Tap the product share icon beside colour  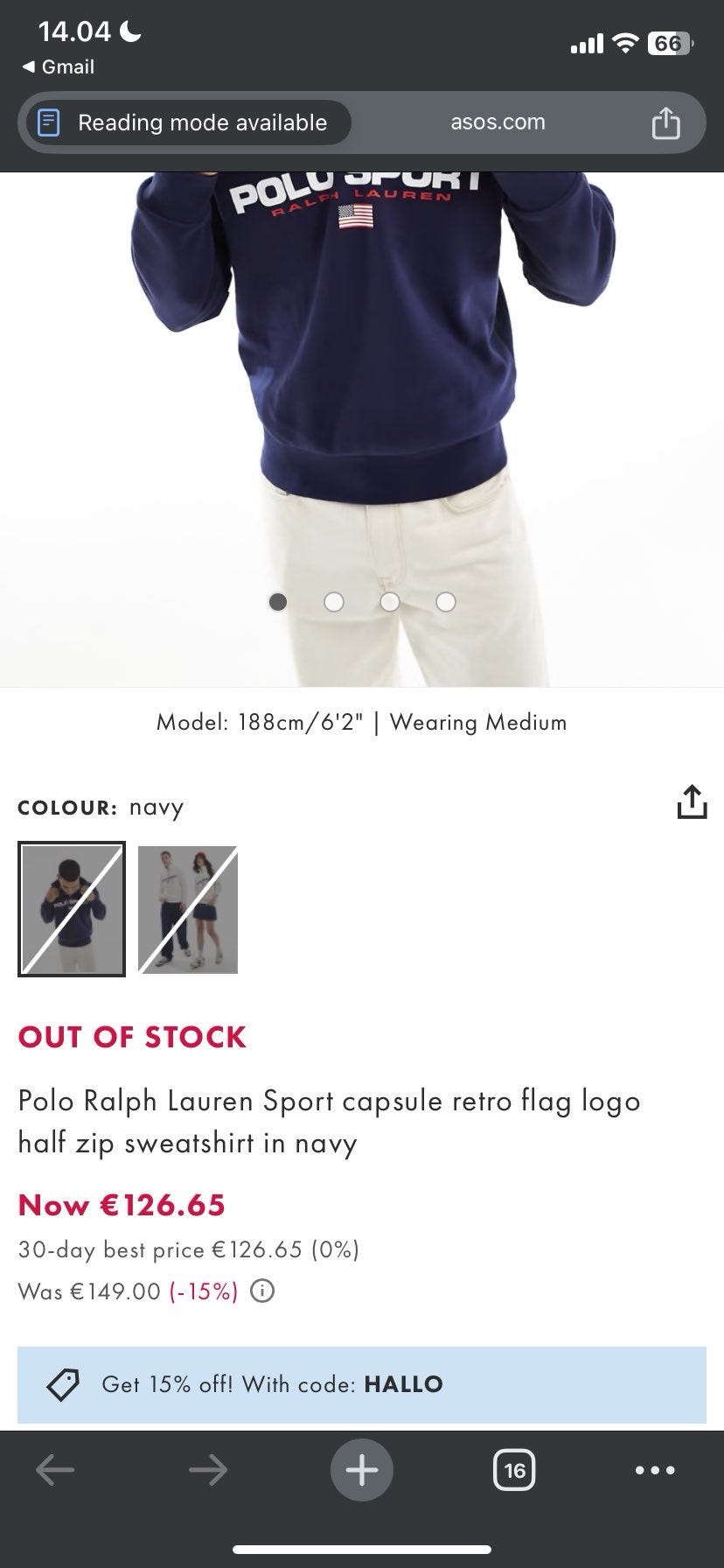click(x=692, y=801)
